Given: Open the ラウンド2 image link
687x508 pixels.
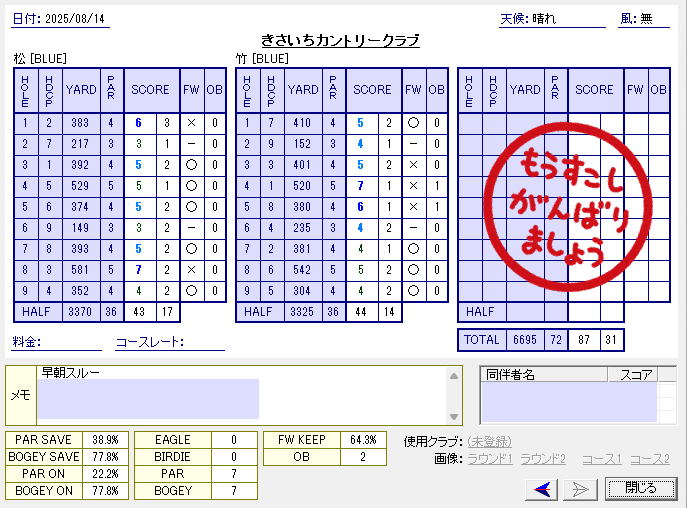Looking at the screenshot, I should click(x=544, y=459).
